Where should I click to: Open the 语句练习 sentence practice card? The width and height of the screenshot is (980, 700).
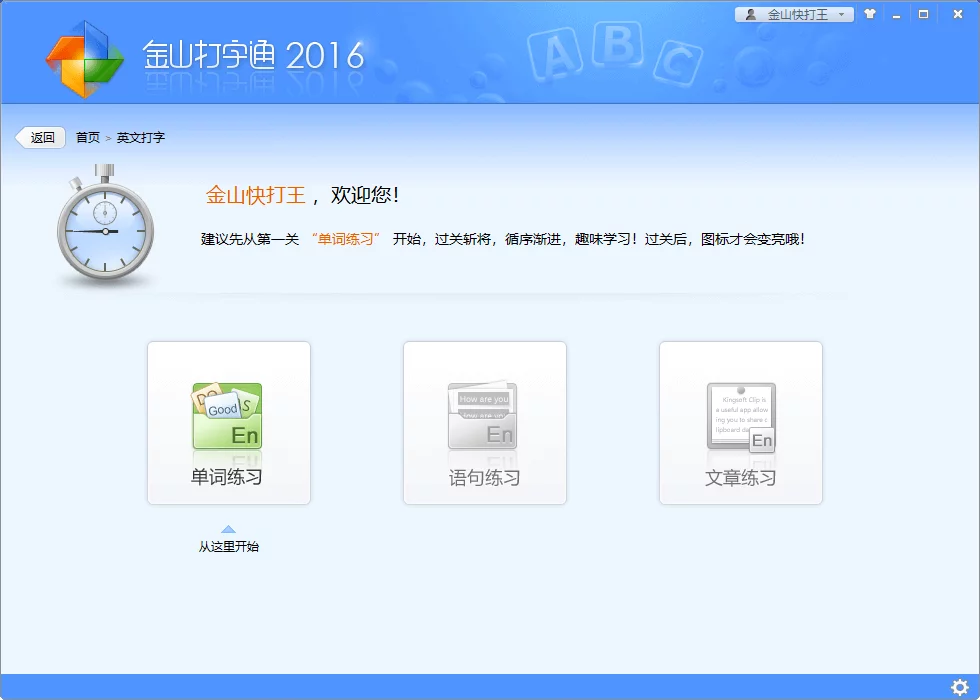485,423
